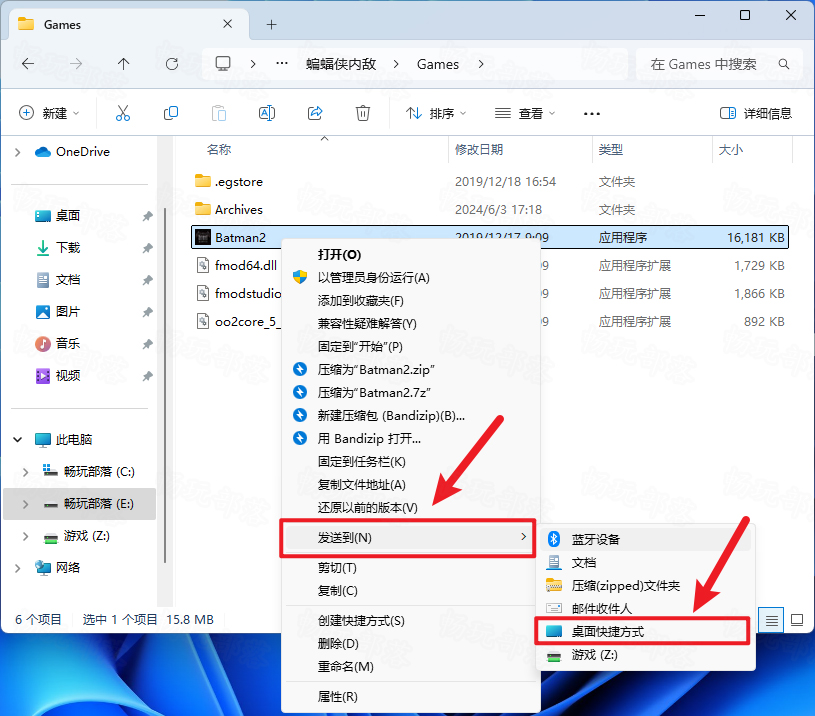Refresh the current folder

pos(172,64)
